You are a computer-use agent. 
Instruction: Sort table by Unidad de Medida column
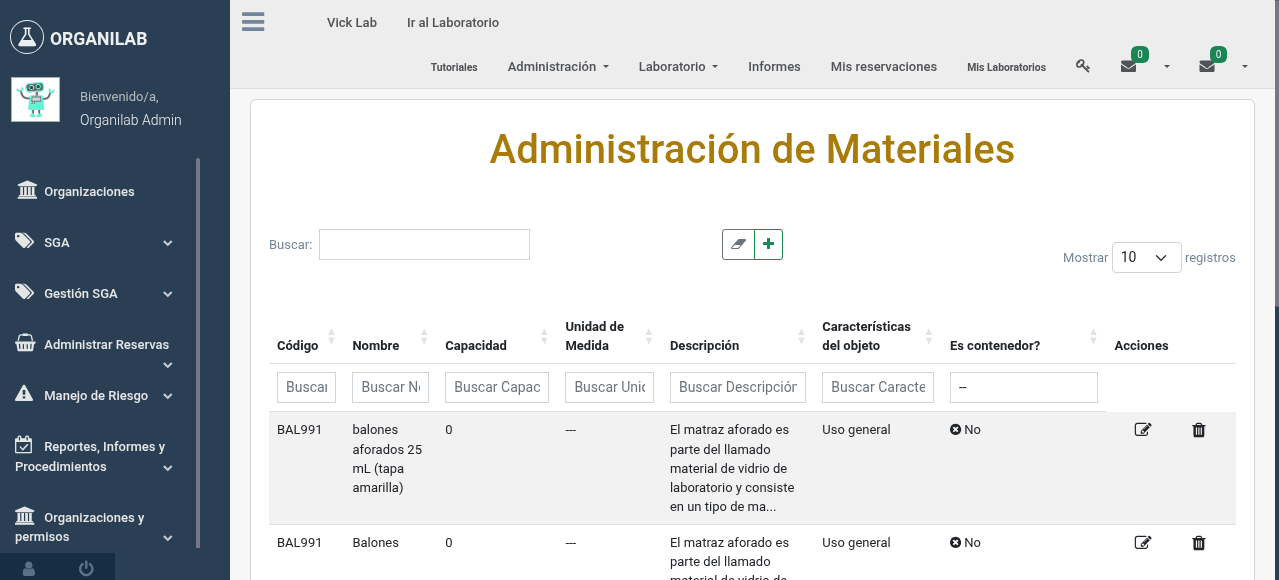click(609, 336)
